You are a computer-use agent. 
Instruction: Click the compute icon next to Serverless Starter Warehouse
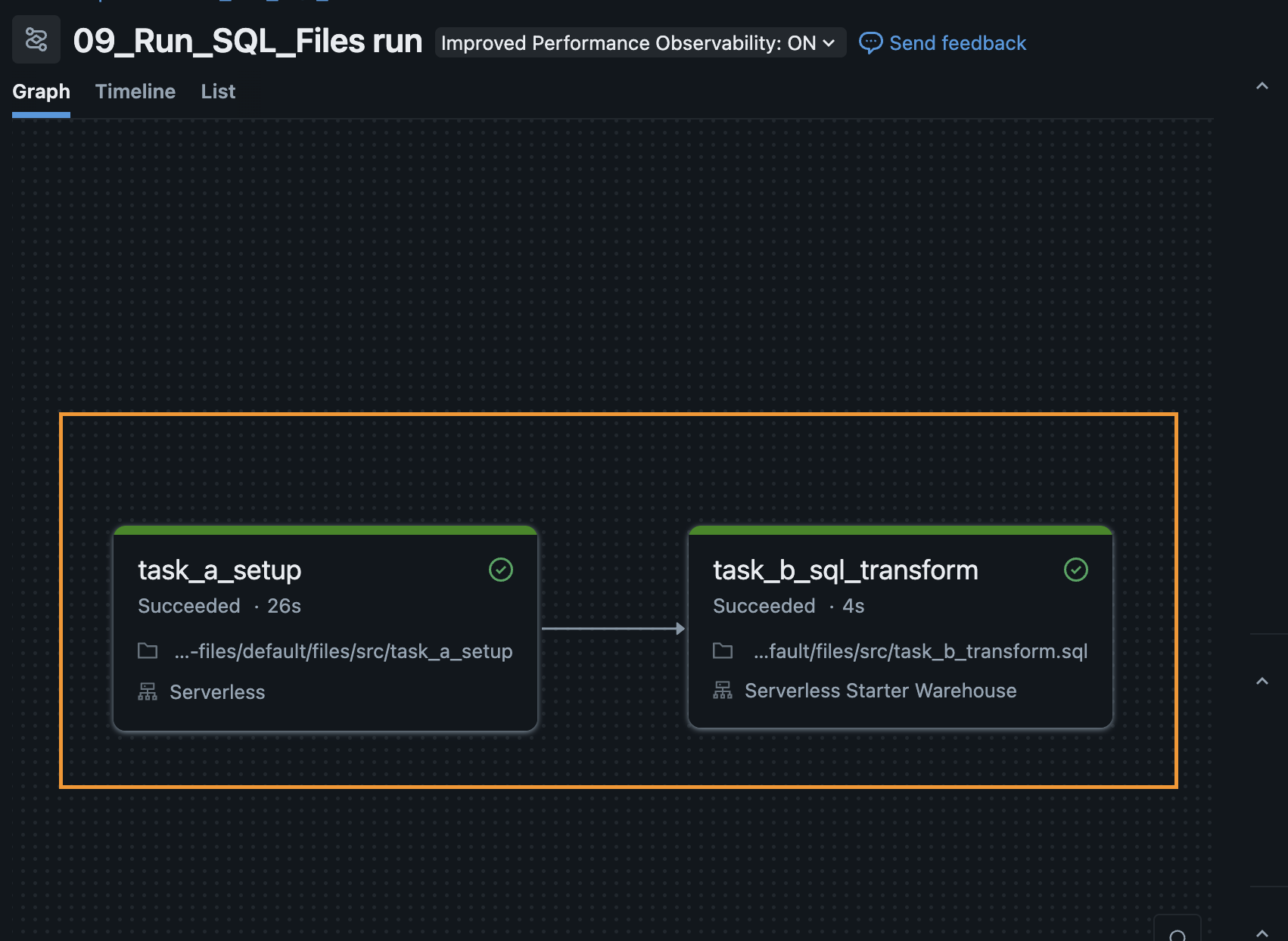click(x=723, y=690)
